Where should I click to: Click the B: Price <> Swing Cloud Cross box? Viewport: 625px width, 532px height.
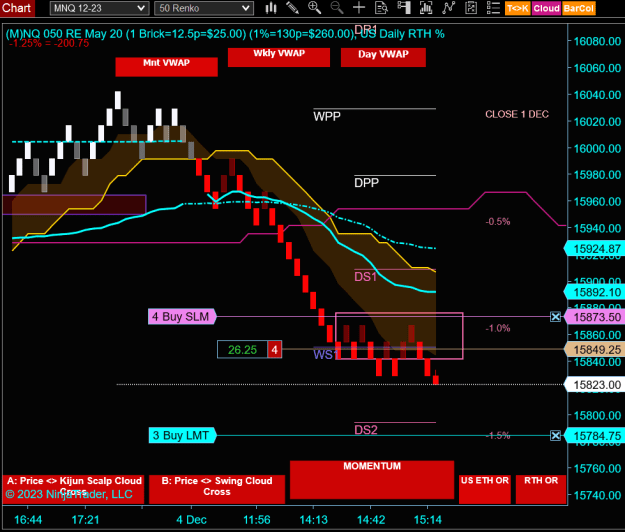[217, 489]
